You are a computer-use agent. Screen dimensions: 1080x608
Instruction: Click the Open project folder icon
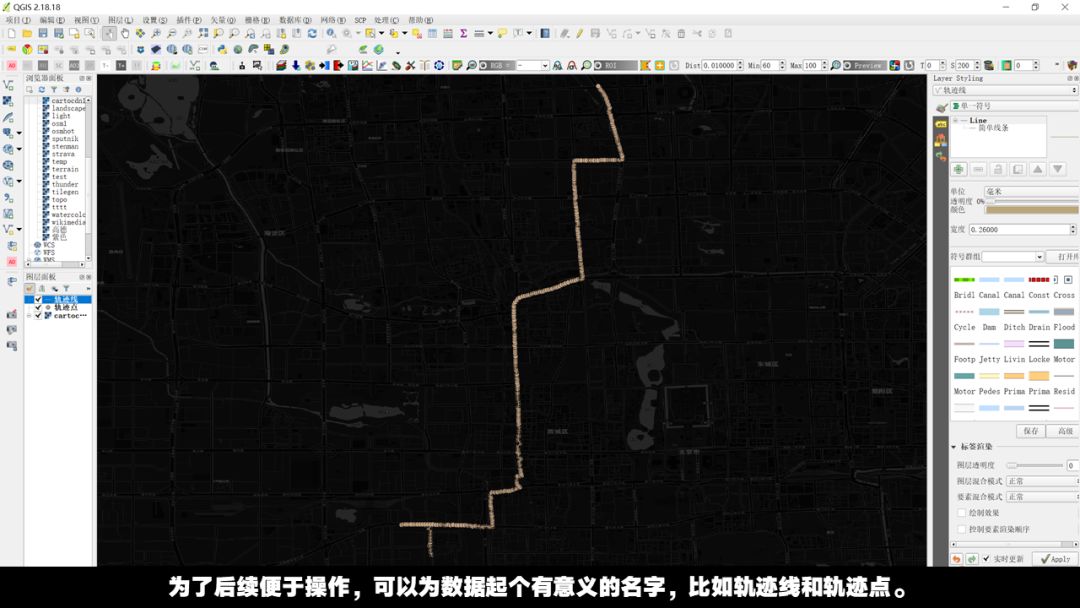[27, 33]
